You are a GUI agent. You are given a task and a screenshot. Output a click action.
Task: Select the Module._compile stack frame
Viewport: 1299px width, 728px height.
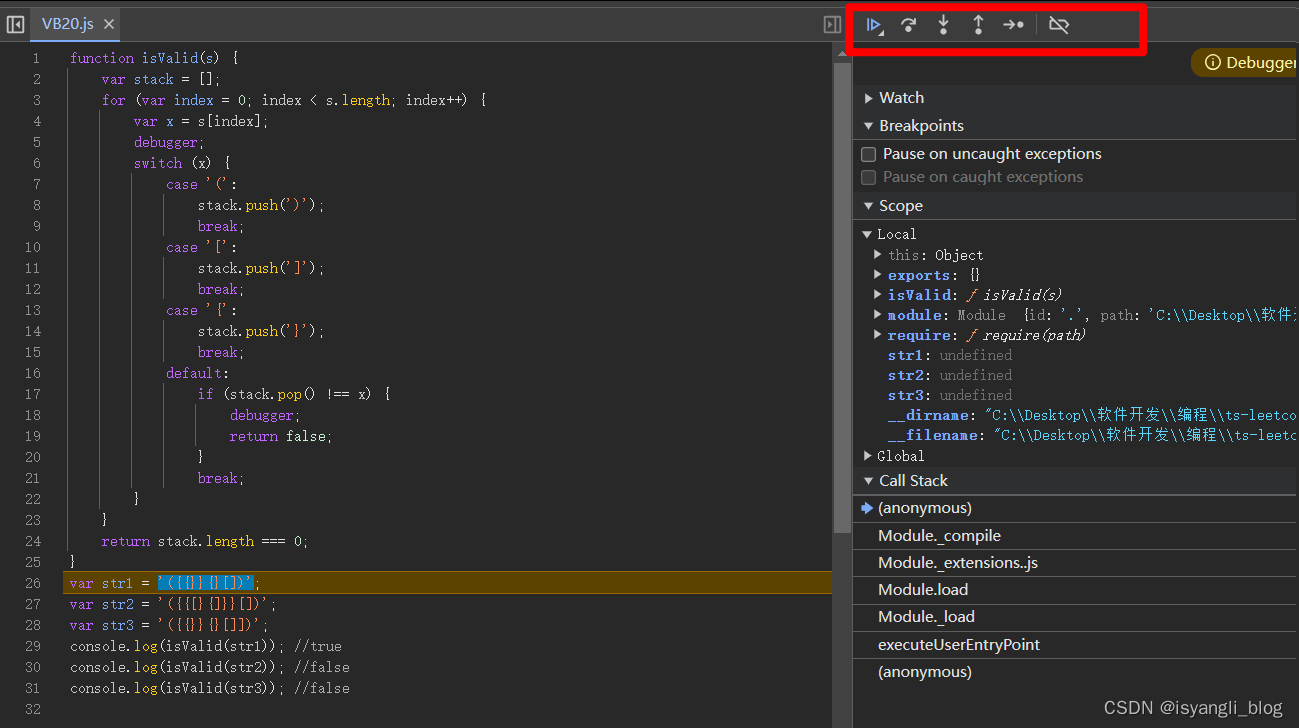pos(940,535)
